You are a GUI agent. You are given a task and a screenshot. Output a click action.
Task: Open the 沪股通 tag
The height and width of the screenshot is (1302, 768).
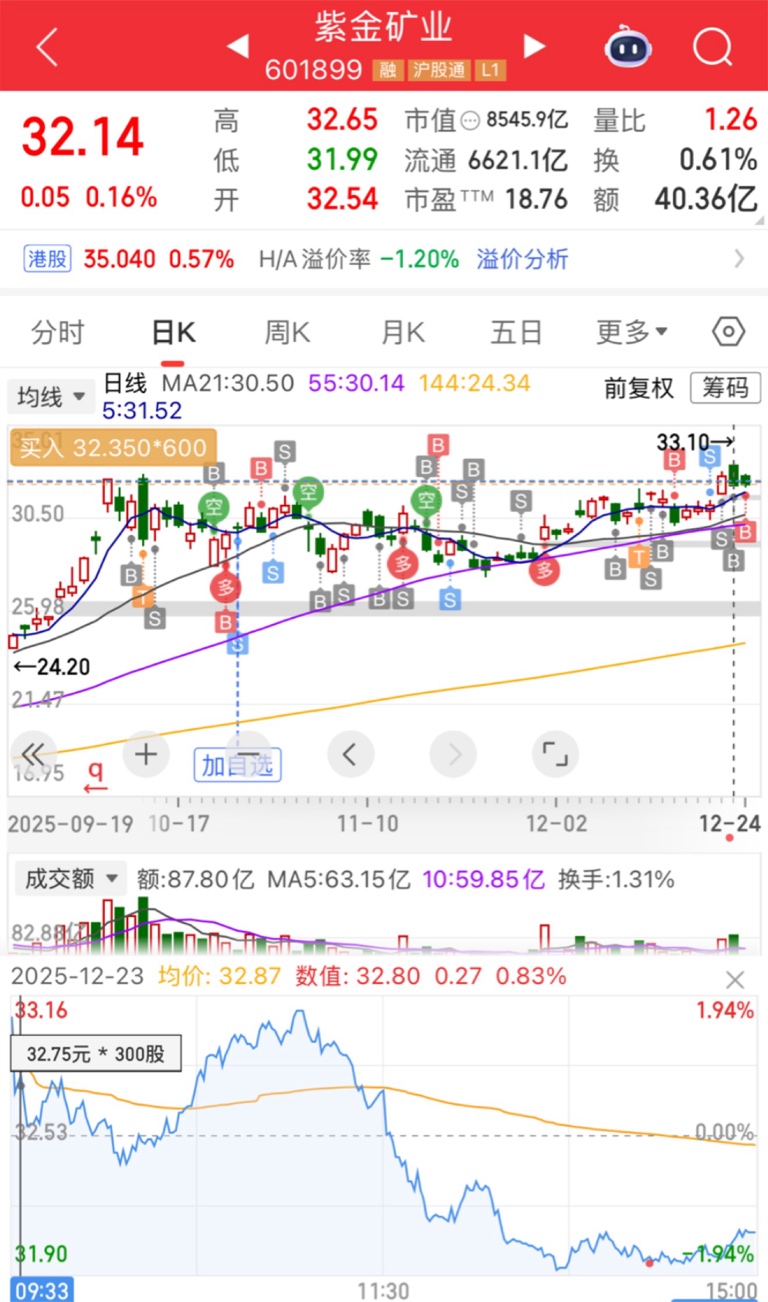tap(437, 71)
